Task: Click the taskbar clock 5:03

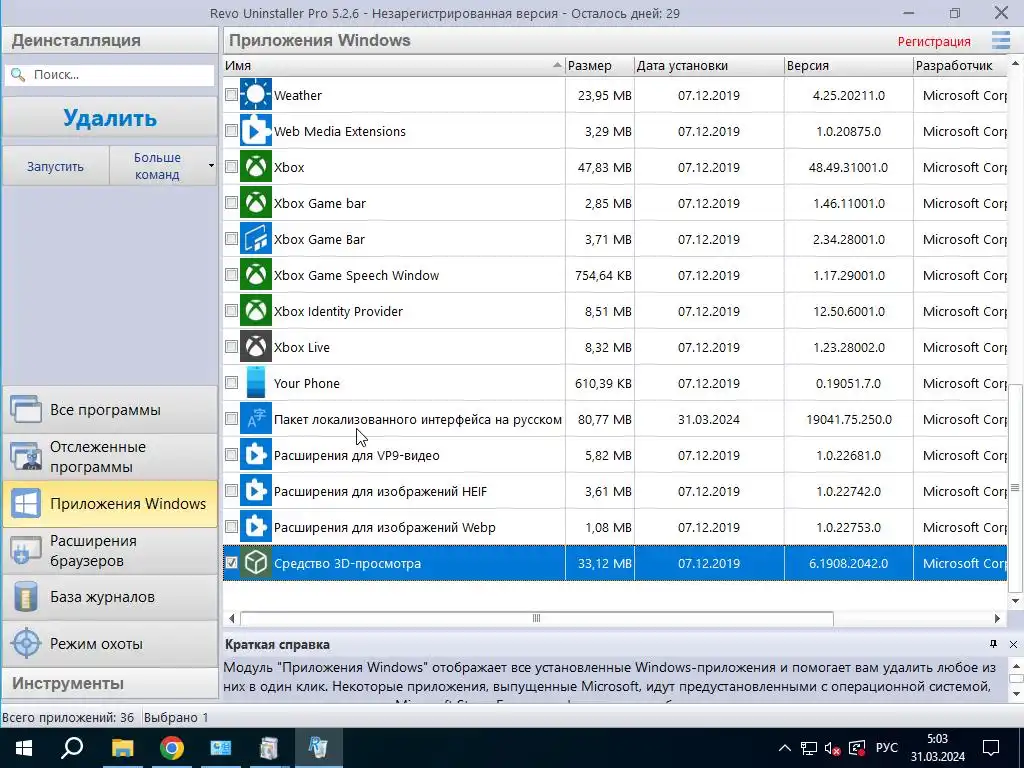Action: [937, 739]
